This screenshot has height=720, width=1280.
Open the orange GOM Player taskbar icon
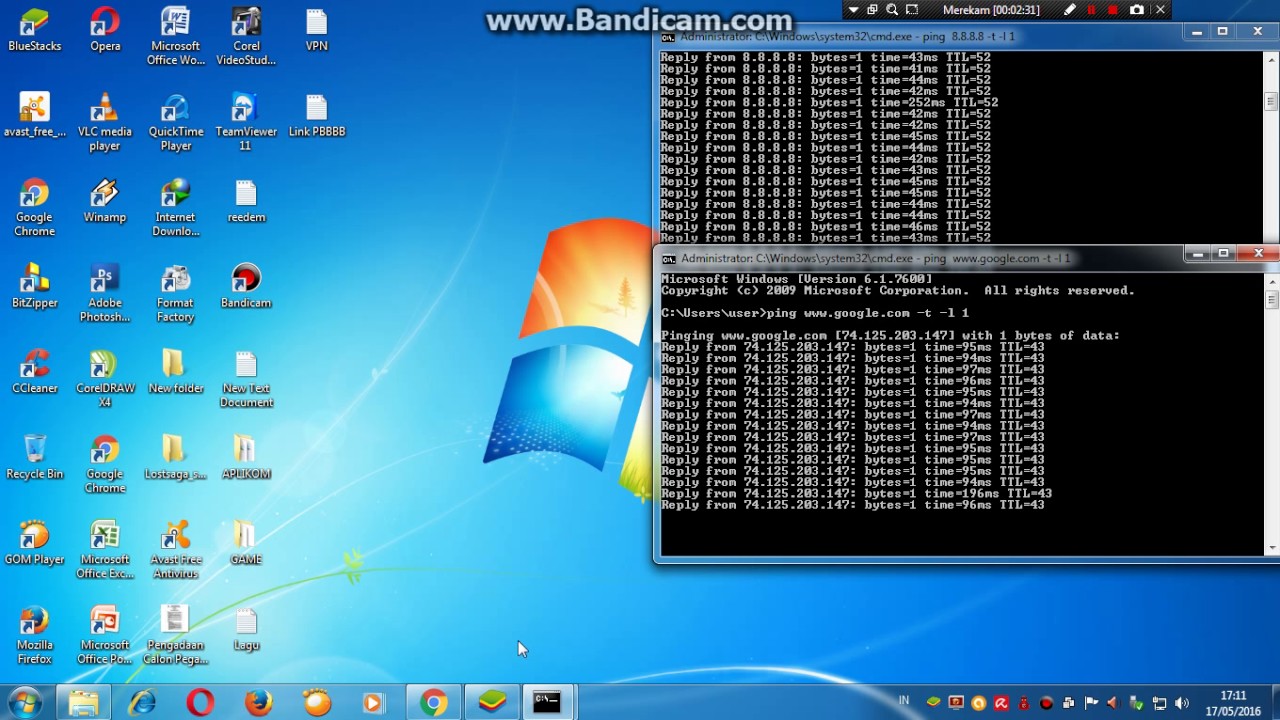pyautogui.click(x=316, y=703)
